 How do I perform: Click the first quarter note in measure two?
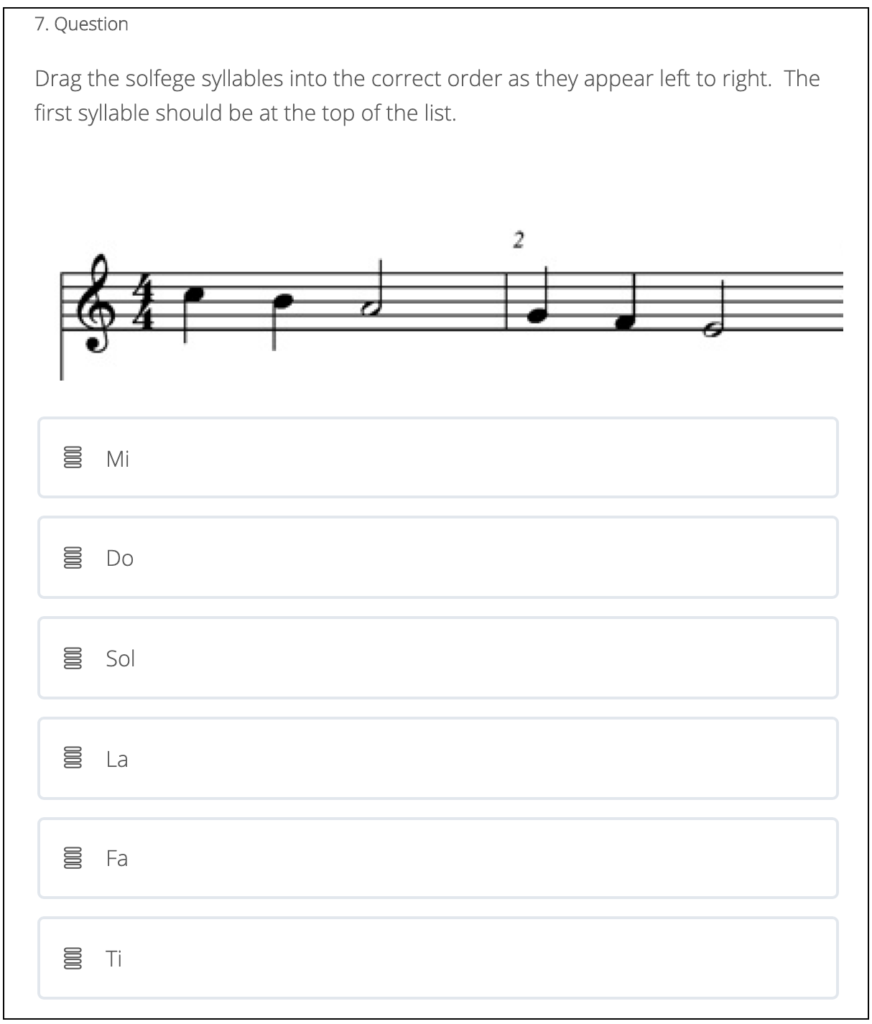pyautogui.click(x=538, y=317)
